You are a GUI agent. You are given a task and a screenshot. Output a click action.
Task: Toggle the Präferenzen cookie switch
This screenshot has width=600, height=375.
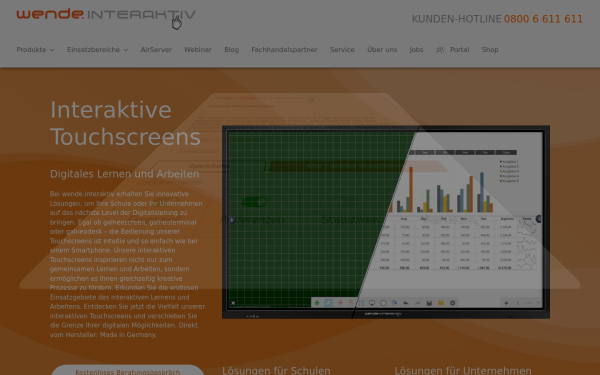tap(255, 202)
